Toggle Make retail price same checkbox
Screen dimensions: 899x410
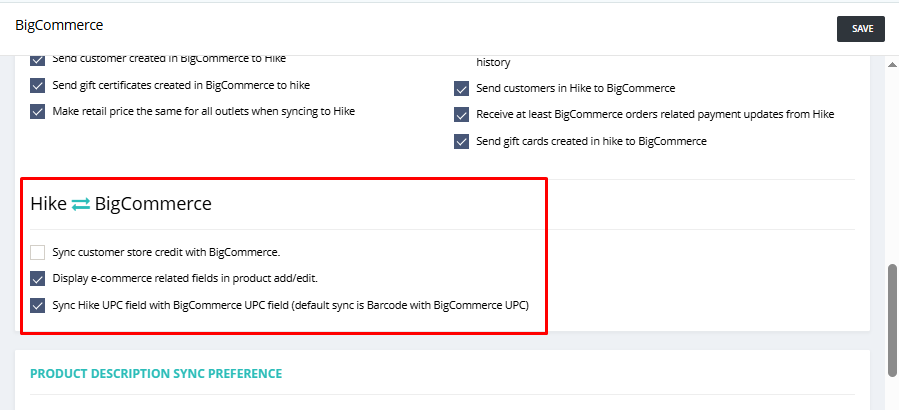point(37,111)
